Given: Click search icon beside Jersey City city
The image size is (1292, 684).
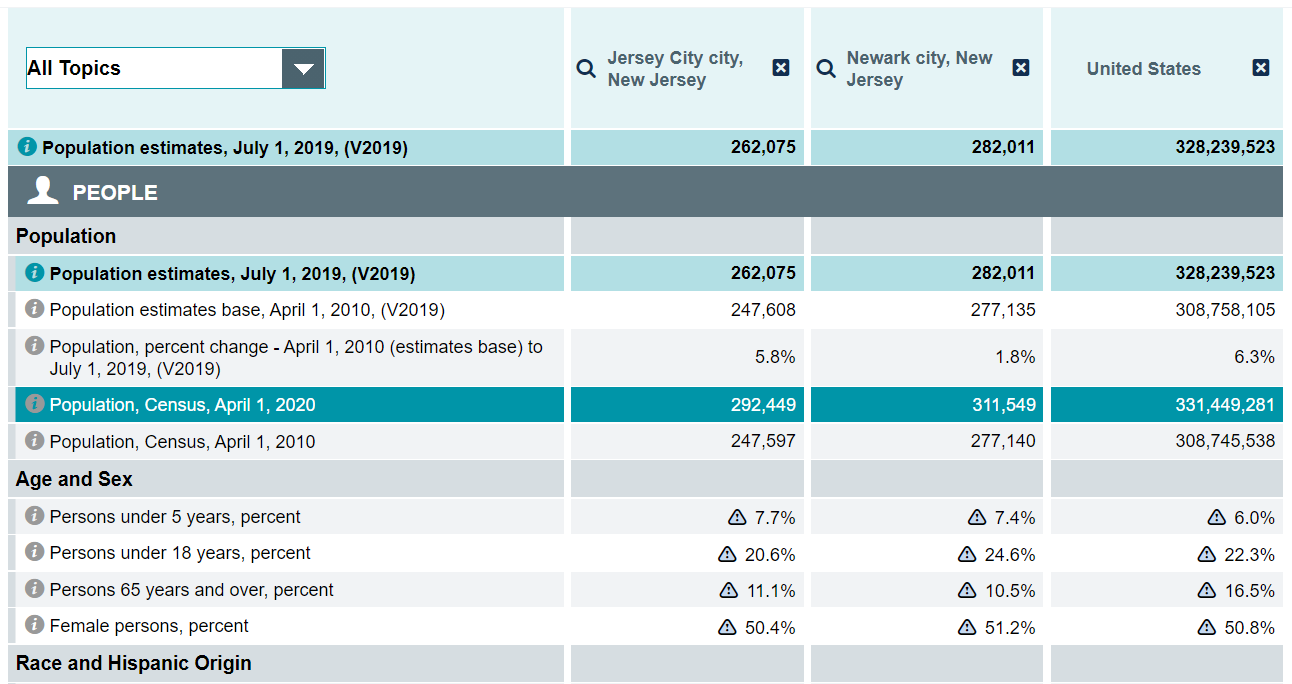Looking at the screenshot, I should (587, 68).
